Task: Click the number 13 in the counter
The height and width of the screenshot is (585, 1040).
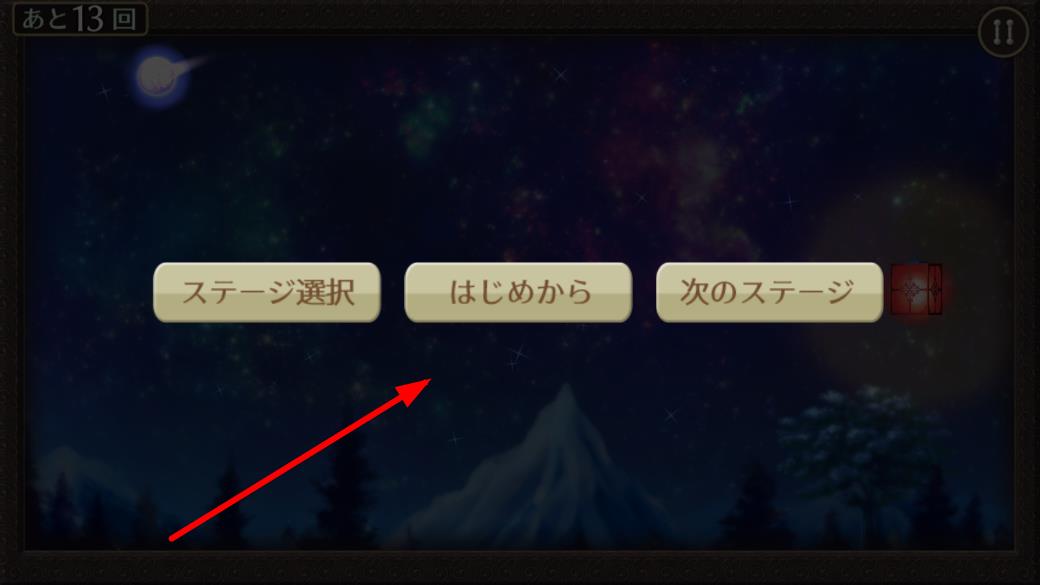Action: coord(88,19)
